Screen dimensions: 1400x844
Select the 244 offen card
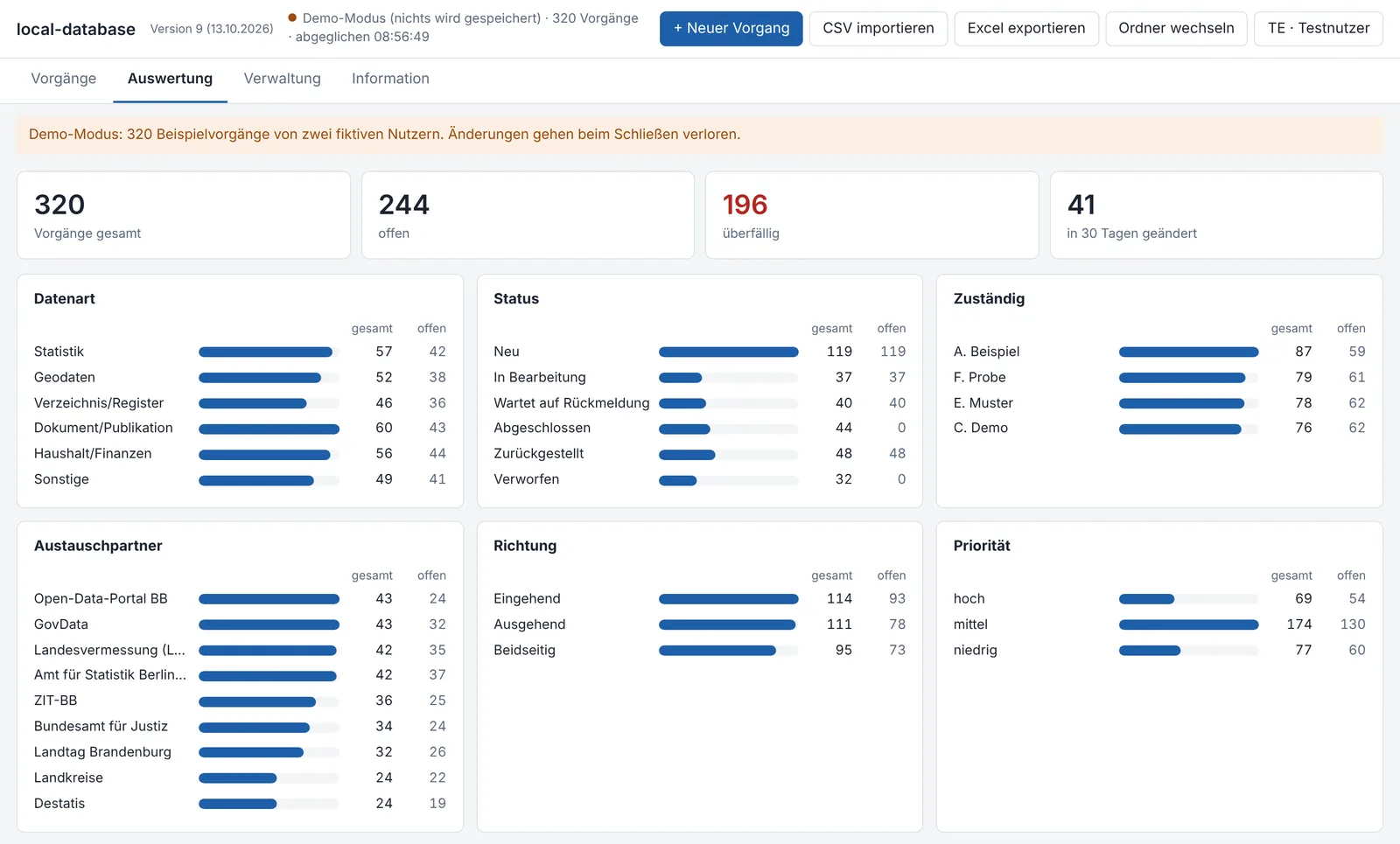tap(528, 215)
